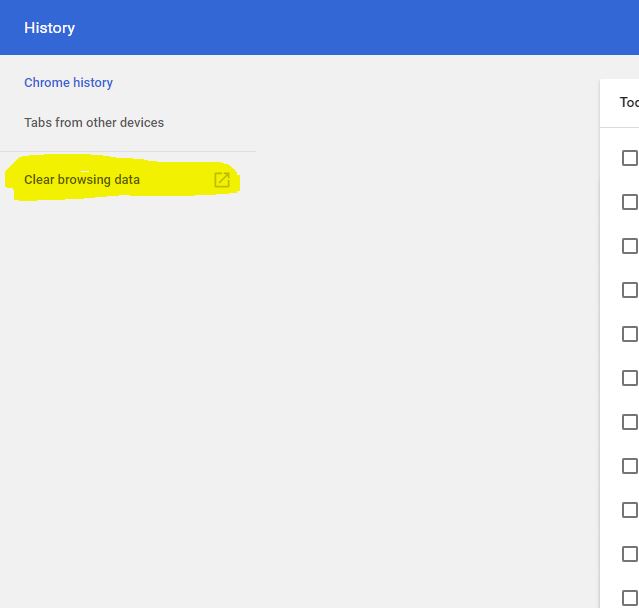Tick the second history entry checkbox

point(629,202)
